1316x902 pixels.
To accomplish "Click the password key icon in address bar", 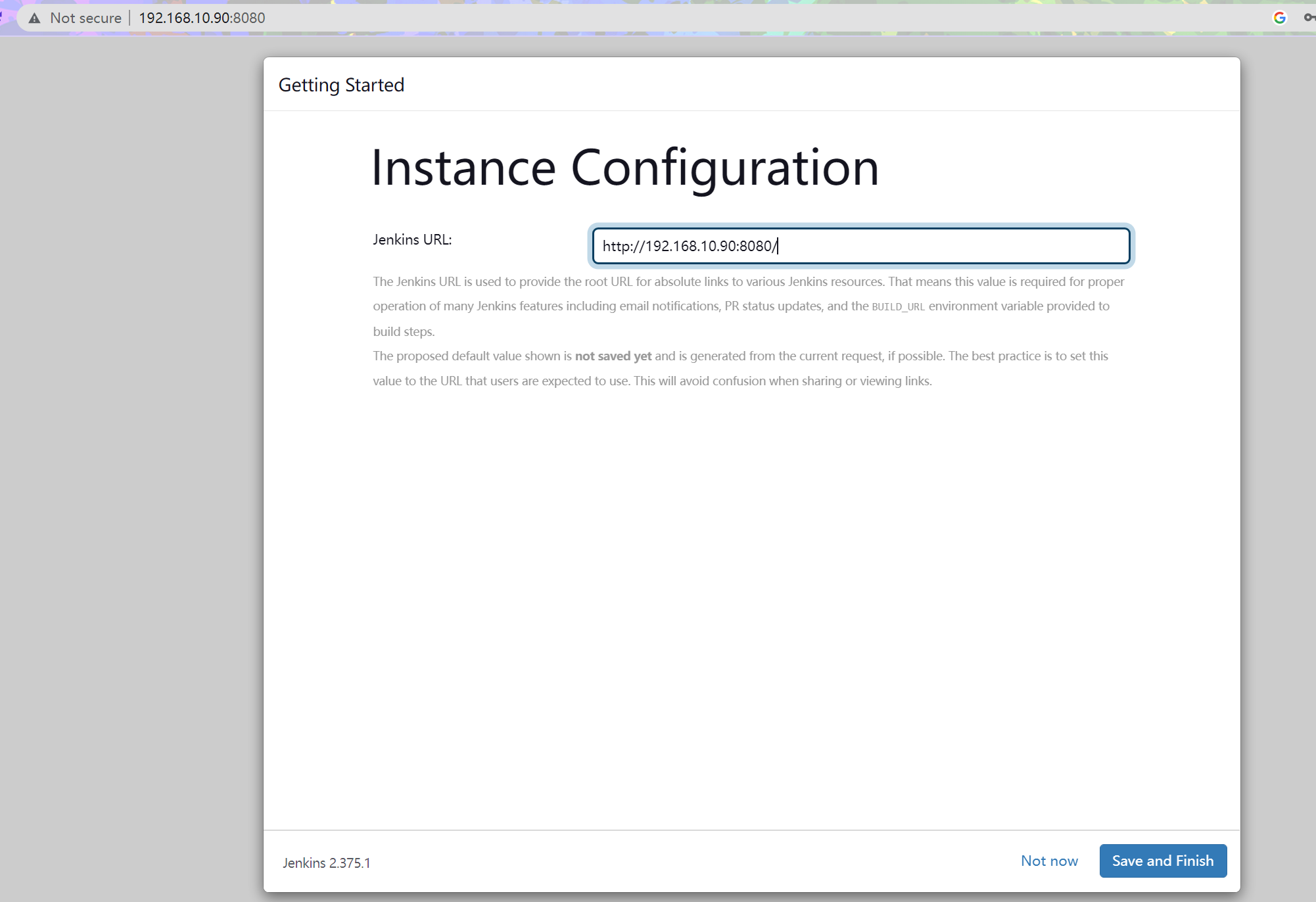I will [1309, 18].
